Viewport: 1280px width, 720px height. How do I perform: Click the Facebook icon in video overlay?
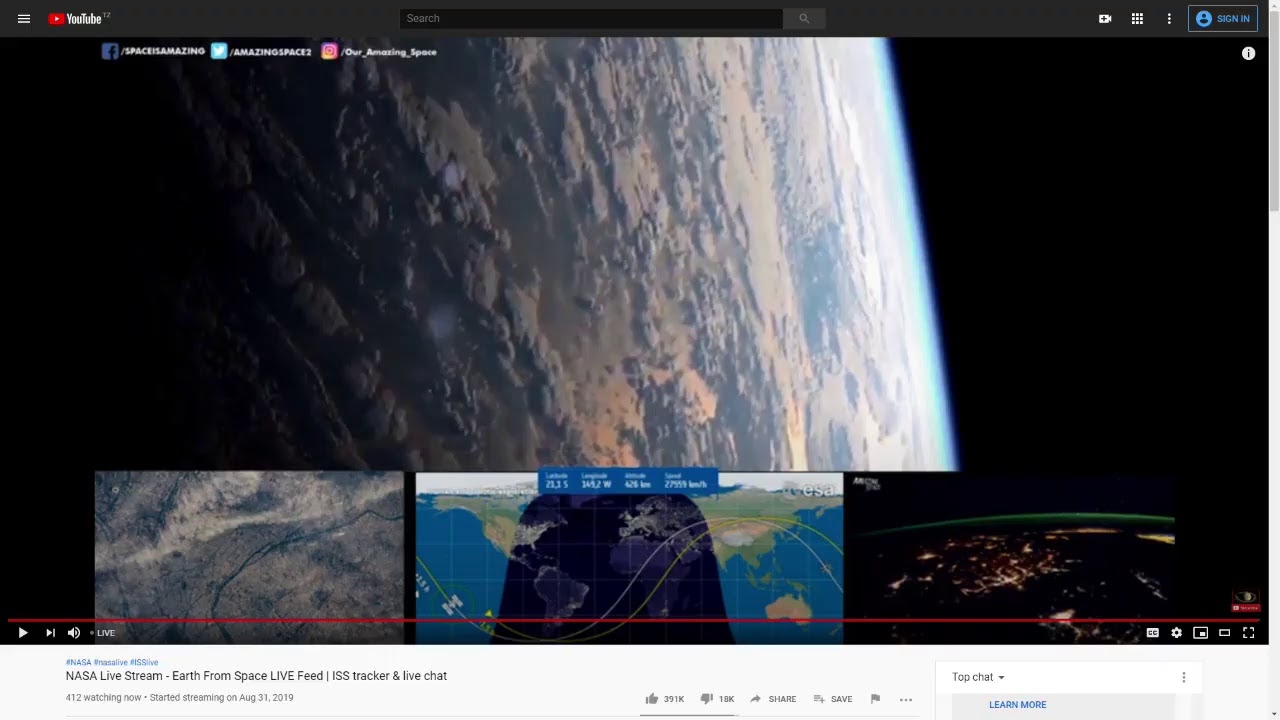click(110, 51)
